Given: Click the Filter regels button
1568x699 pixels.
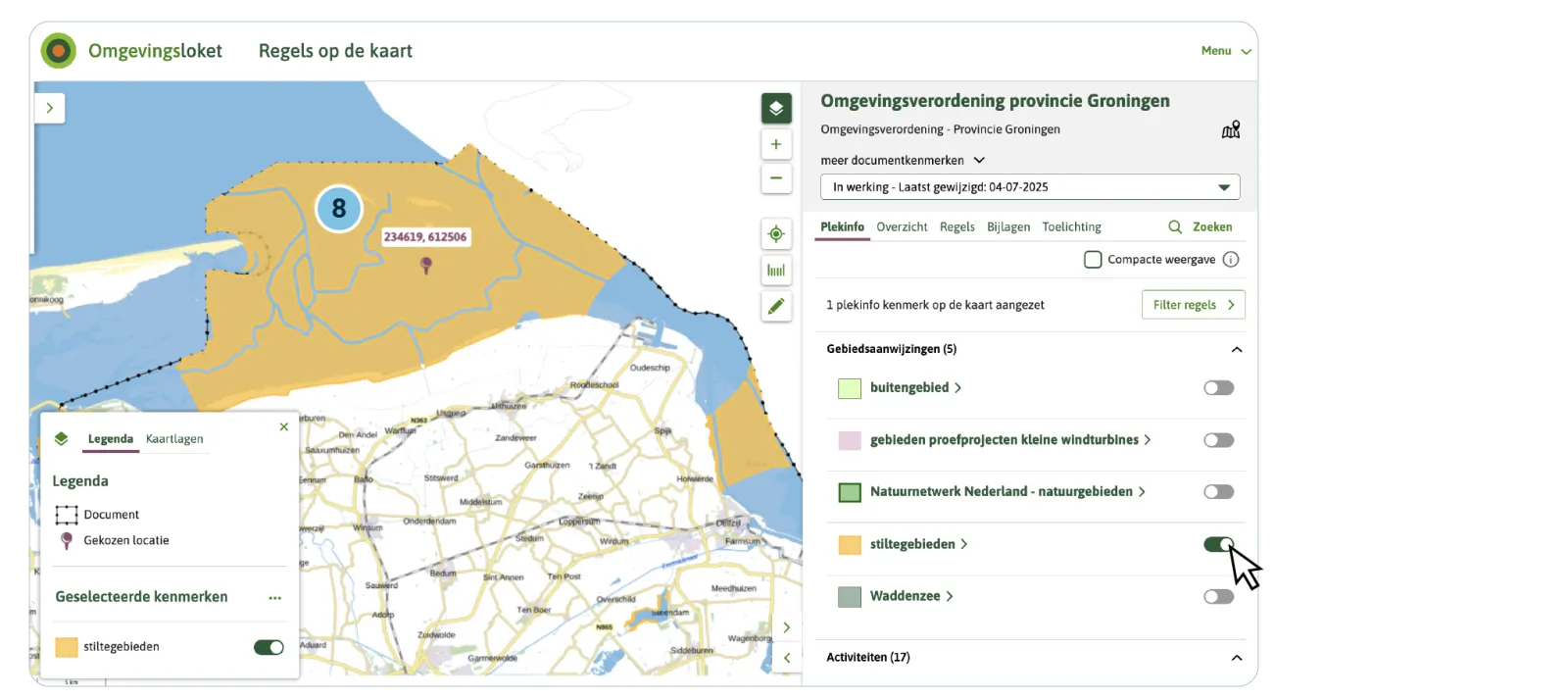Looking at the screenshot, I should pos(1194,305).
